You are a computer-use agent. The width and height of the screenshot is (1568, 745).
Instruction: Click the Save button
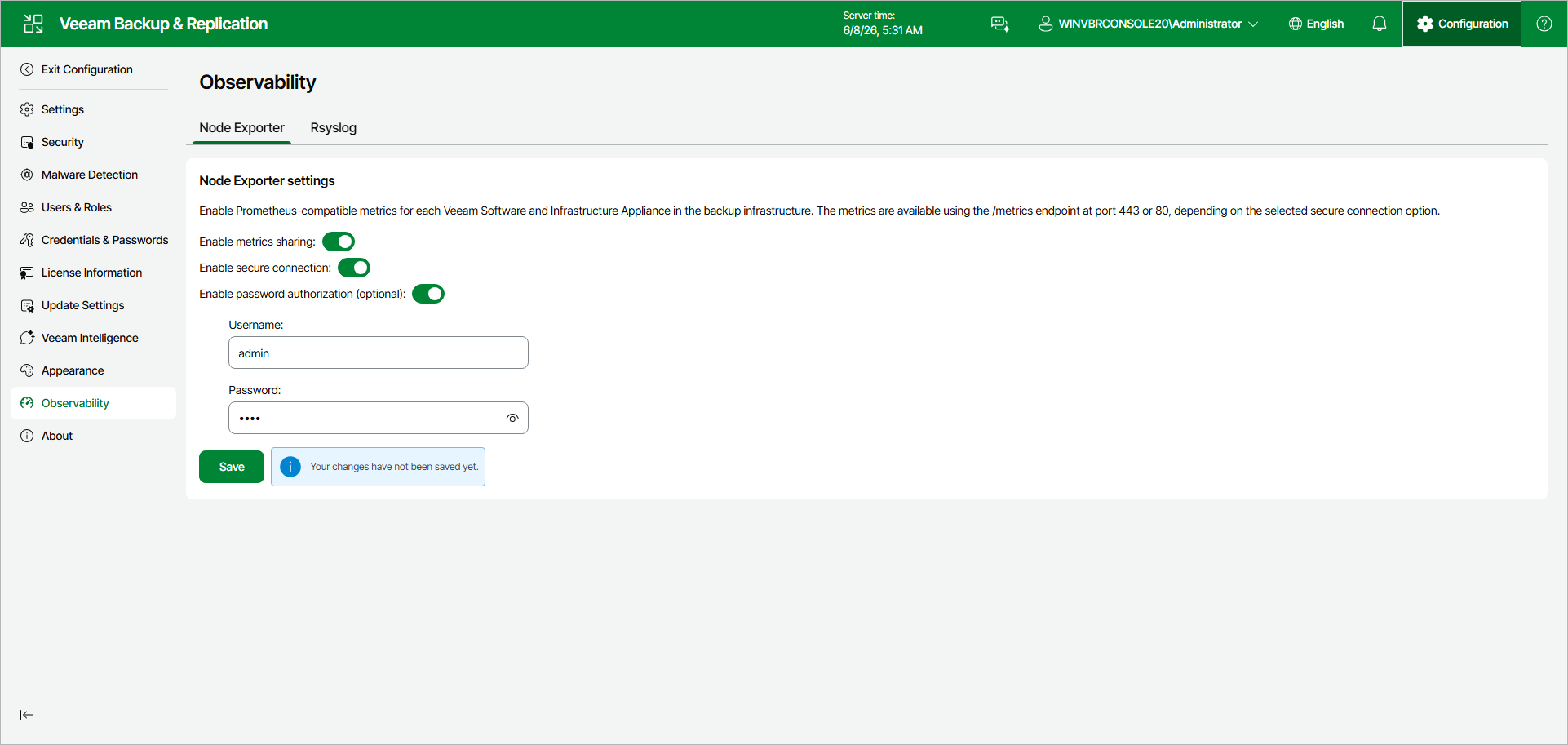tap(232, 467)
